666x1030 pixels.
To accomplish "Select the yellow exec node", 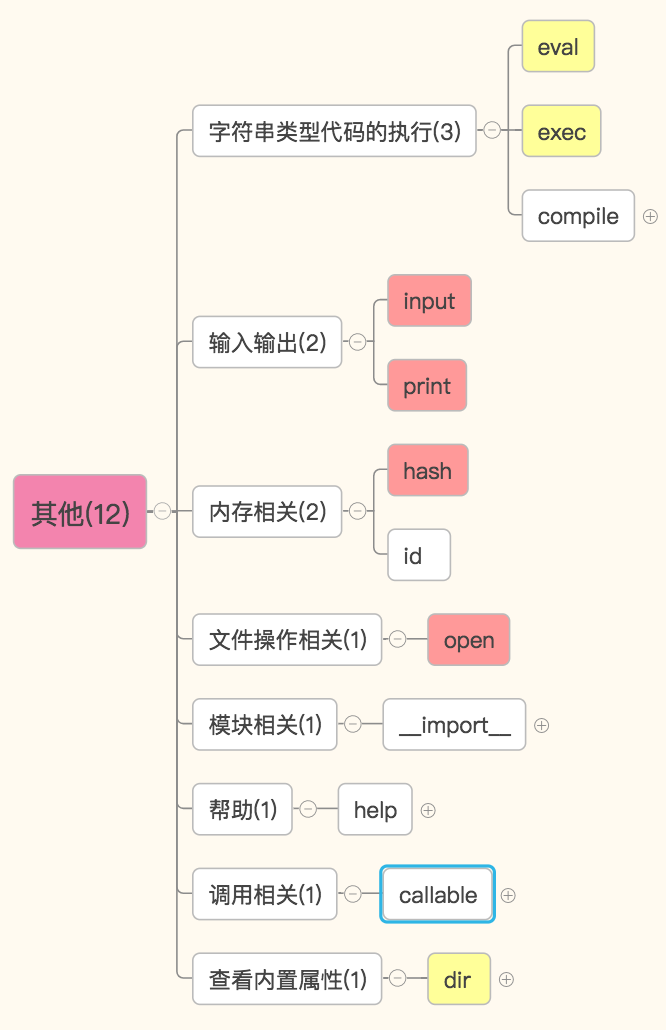I will pos(561,131).
